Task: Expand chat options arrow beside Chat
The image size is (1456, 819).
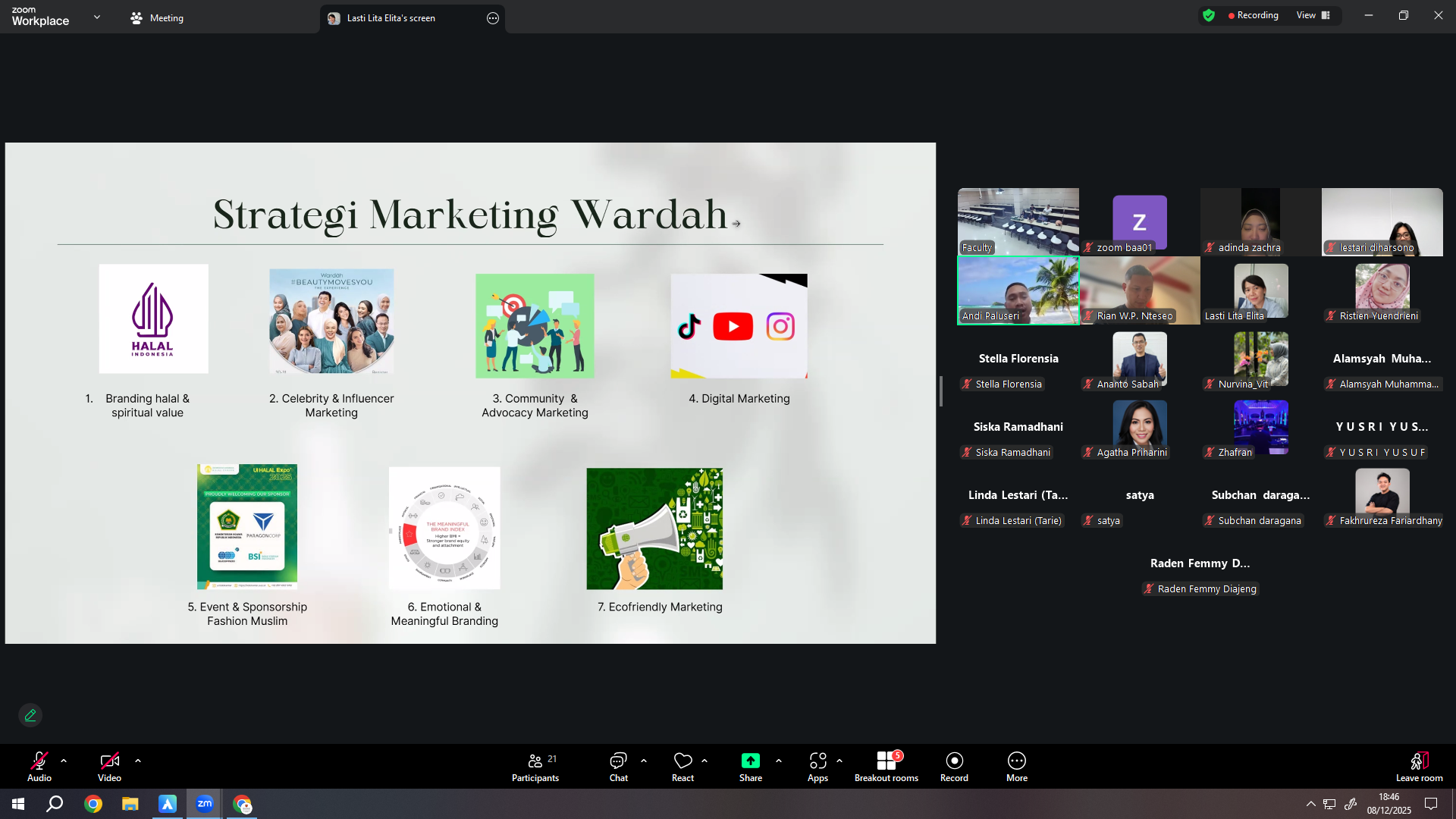Action: pyautogui.click(x=644, y=760)
